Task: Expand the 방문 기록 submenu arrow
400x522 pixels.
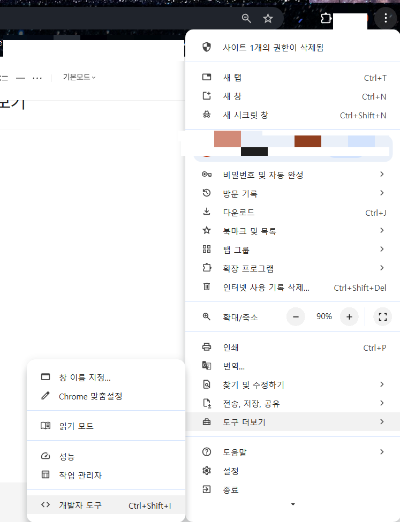Action: (382, 193)
